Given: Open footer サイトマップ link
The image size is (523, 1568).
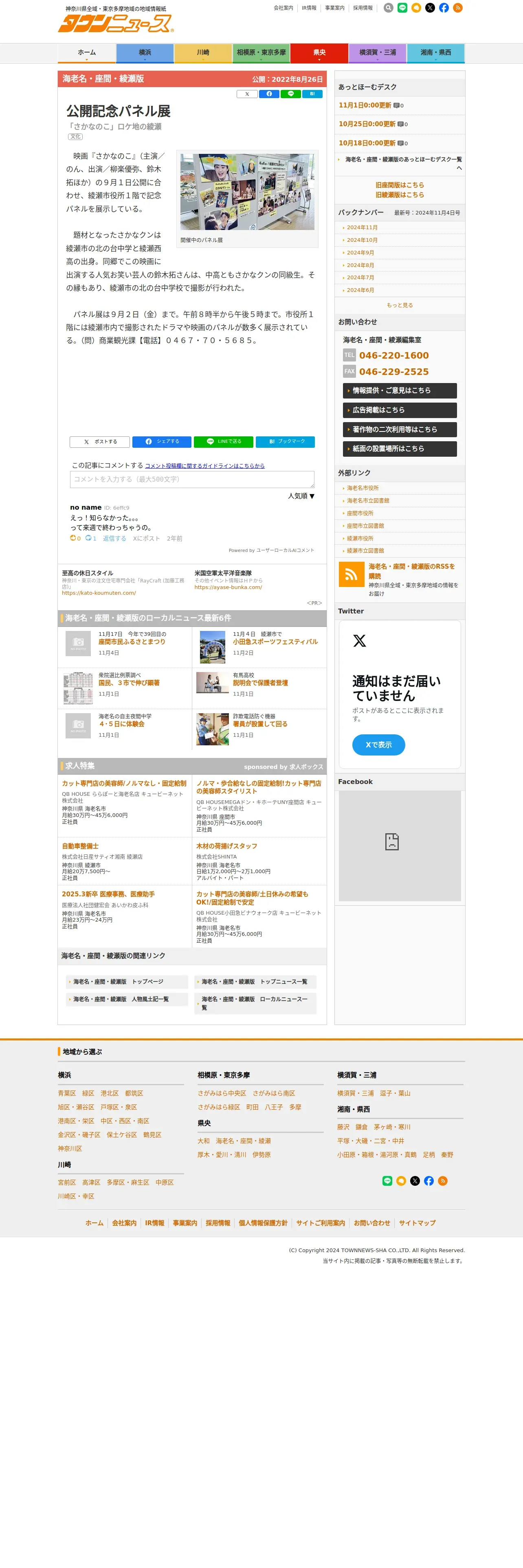Looking at the screenshot, I should (417, 1224).
